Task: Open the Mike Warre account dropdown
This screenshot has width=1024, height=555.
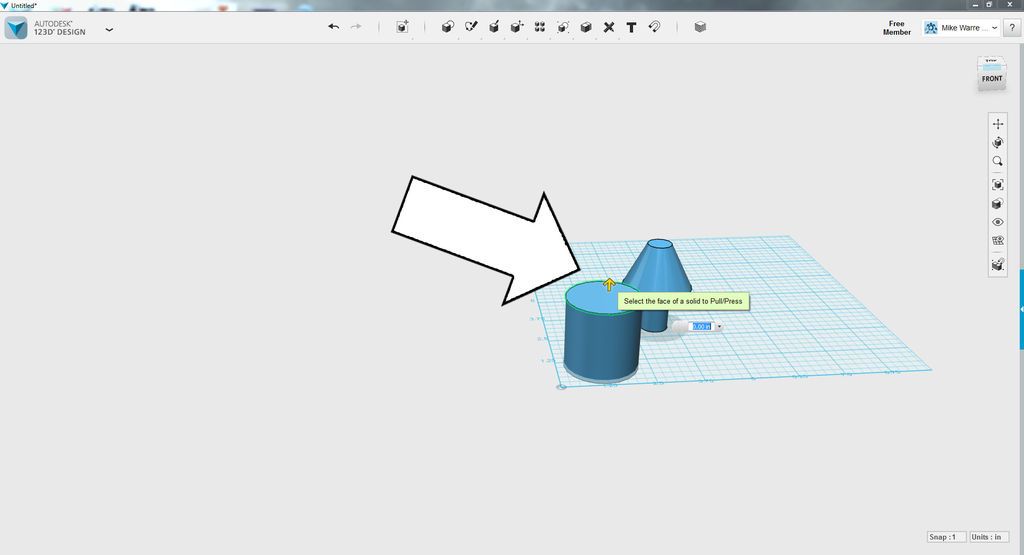Action: [x=961, y=27]
